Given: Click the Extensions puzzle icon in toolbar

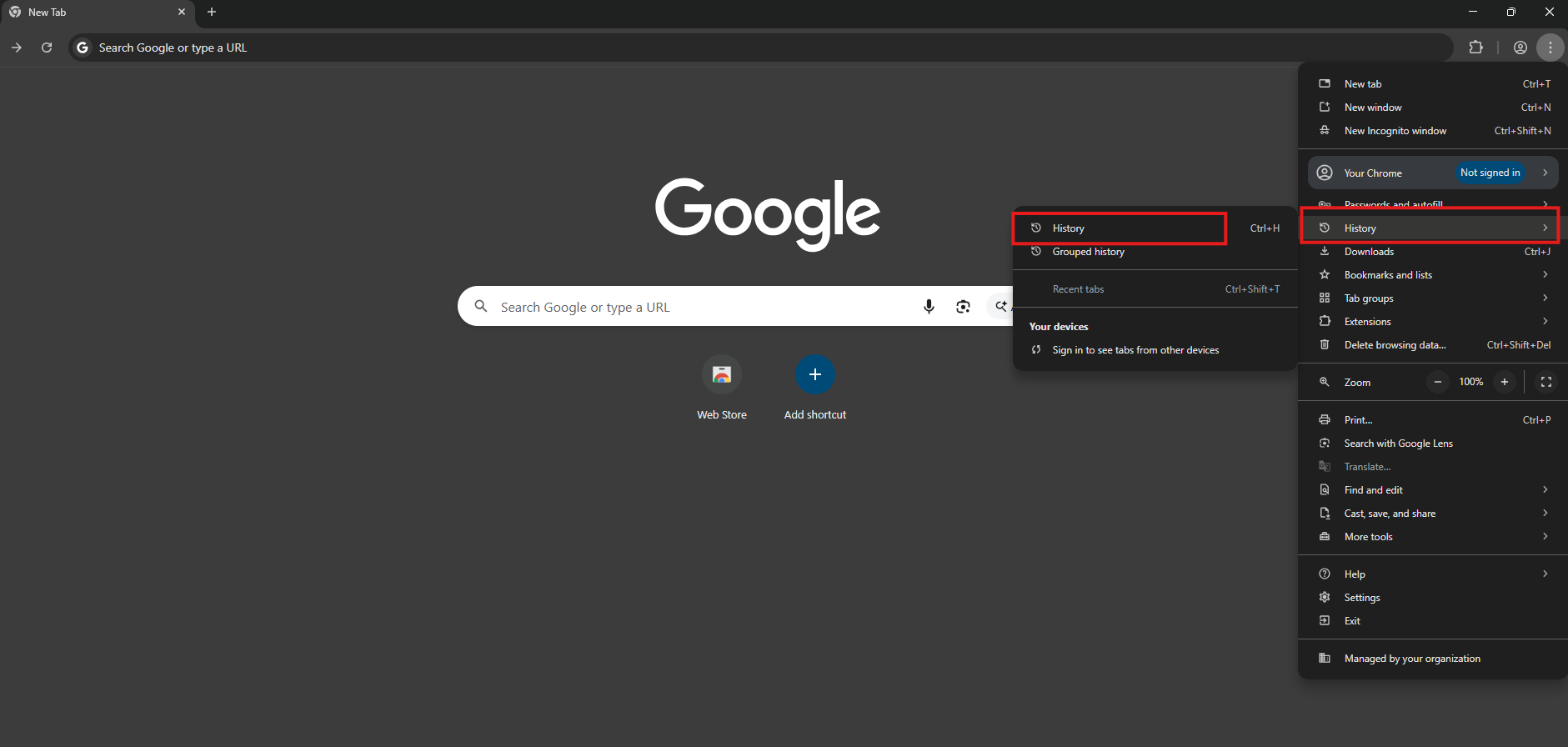Looking at the screenshot, I should point(1475,48).
